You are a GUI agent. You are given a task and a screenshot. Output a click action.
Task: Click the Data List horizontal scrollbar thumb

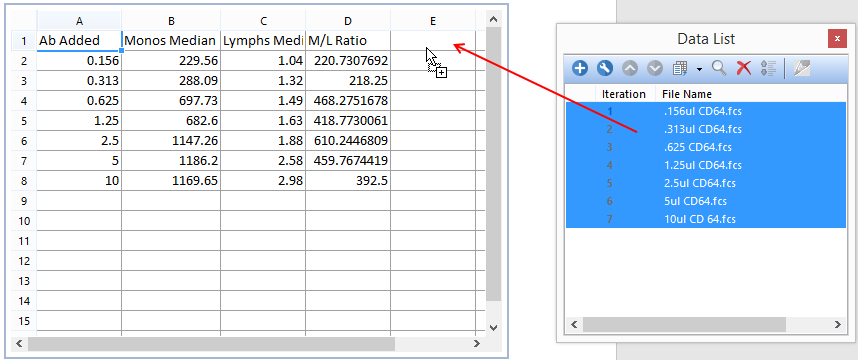tap(684, 325)
